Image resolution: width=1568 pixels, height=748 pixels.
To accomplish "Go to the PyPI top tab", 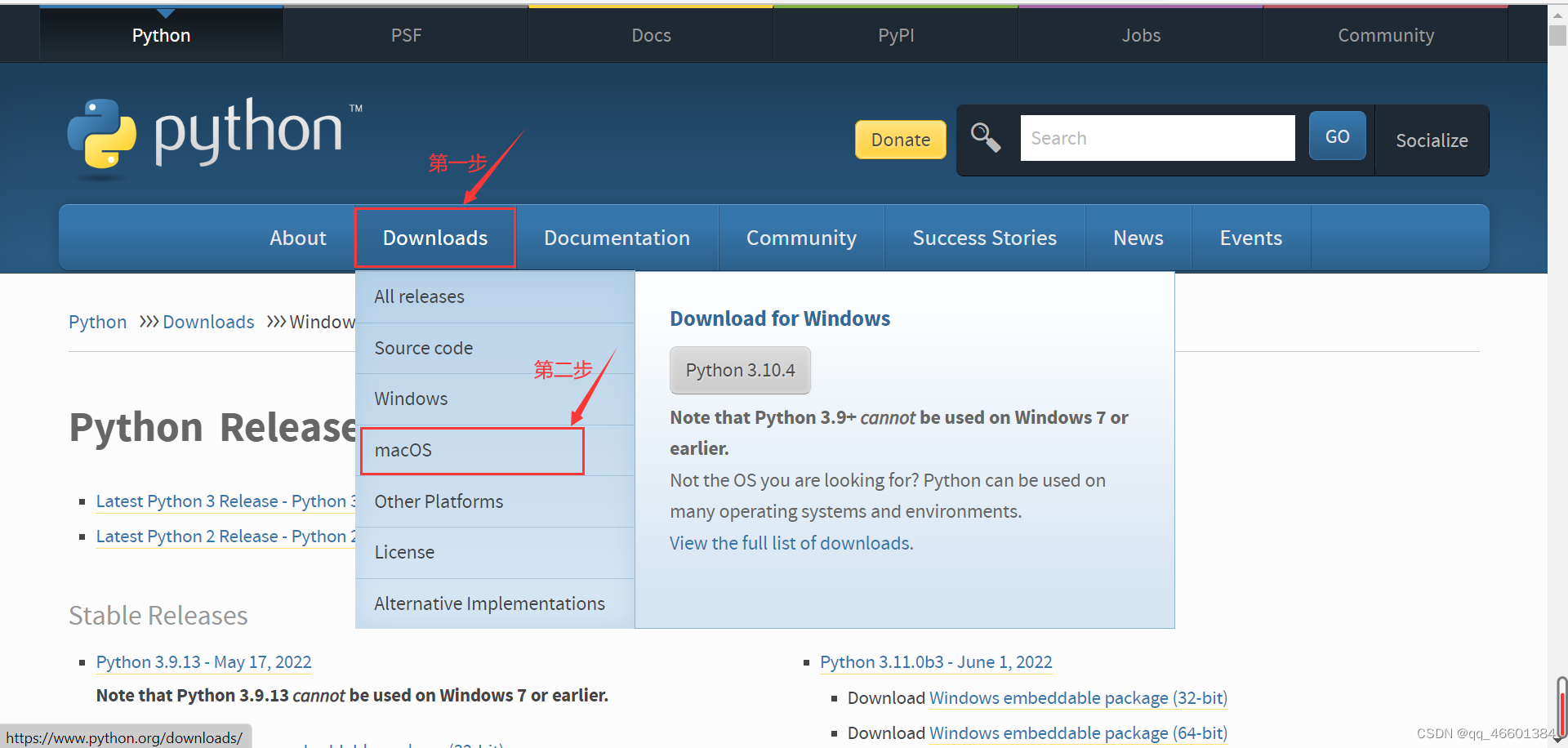I will click(896, 35).
